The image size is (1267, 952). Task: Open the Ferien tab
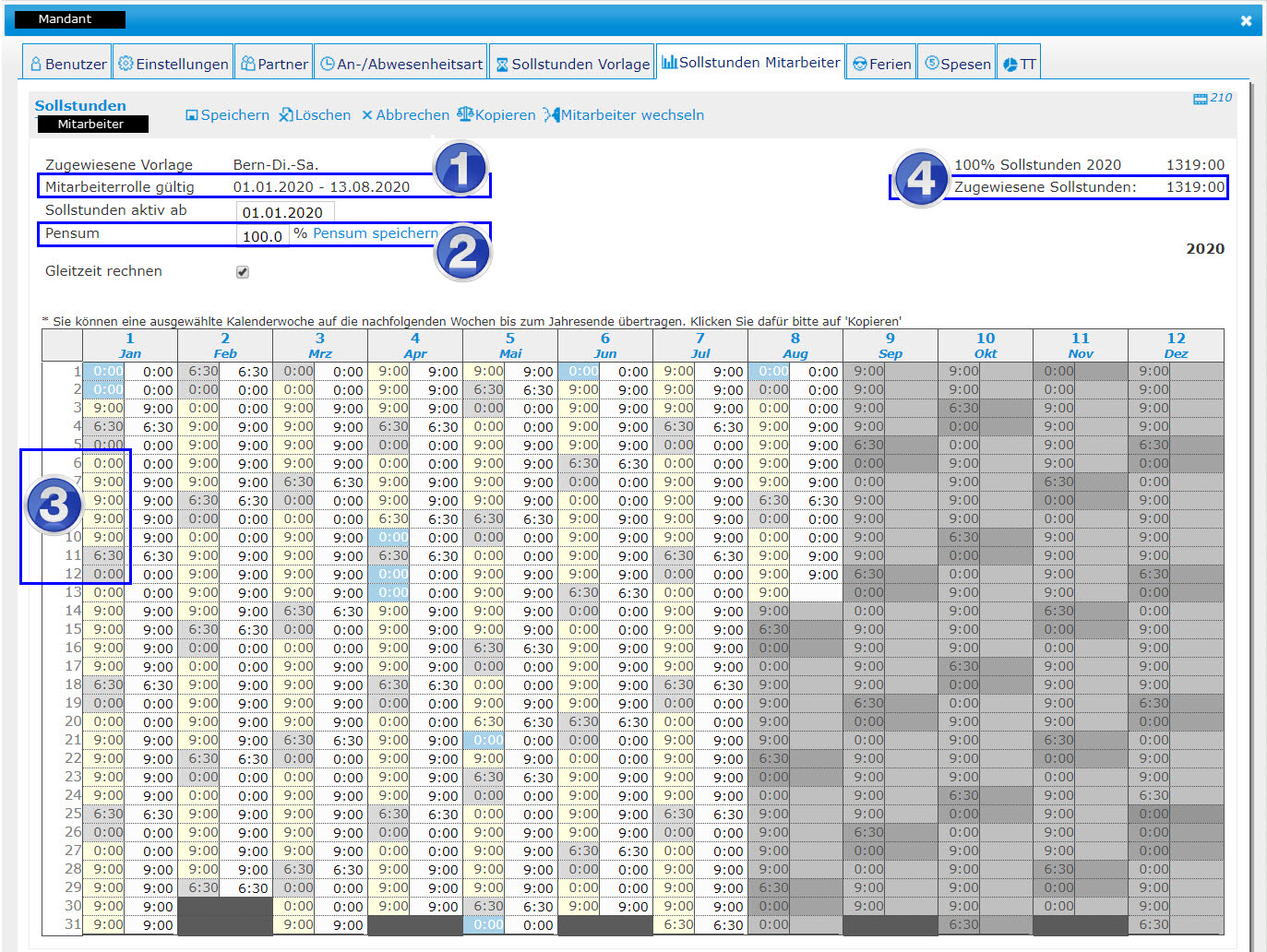(x=881, y=64)
